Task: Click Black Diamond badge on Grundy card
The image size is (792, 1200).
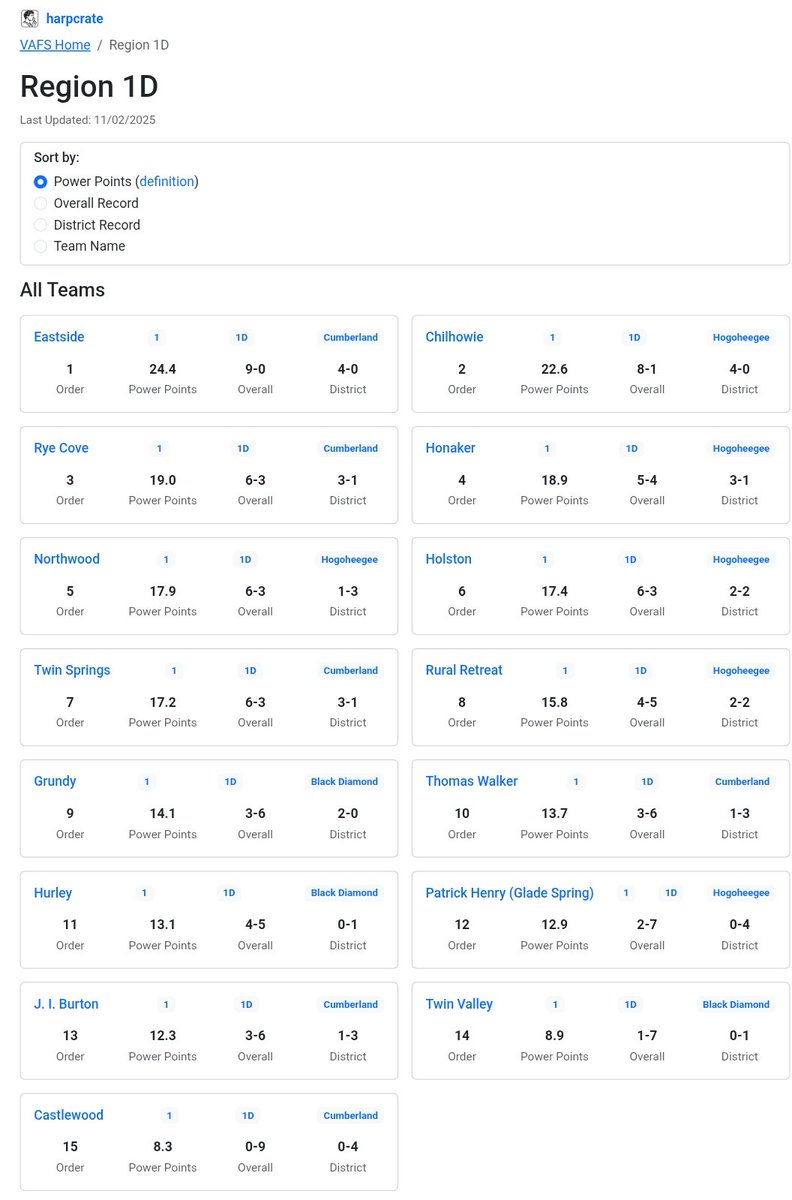Action: click(344, 782)
